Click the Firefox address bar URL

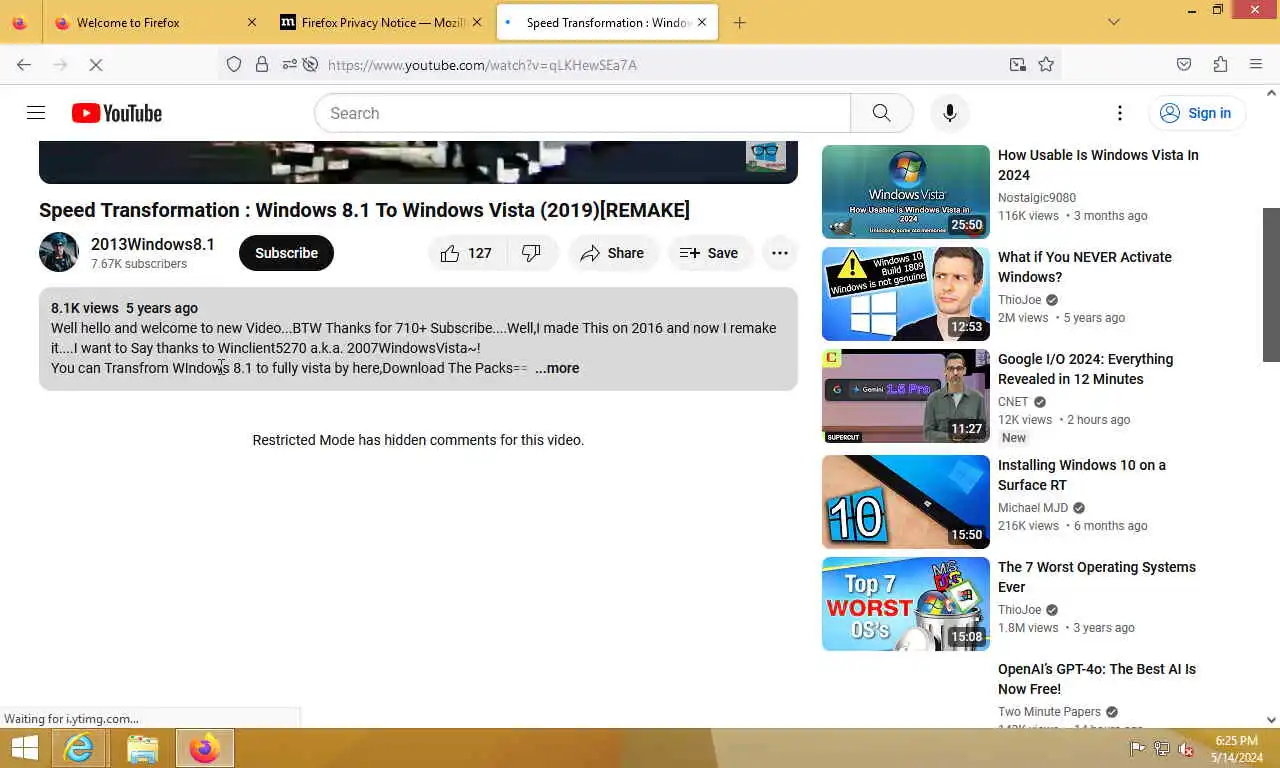(482, 65)
